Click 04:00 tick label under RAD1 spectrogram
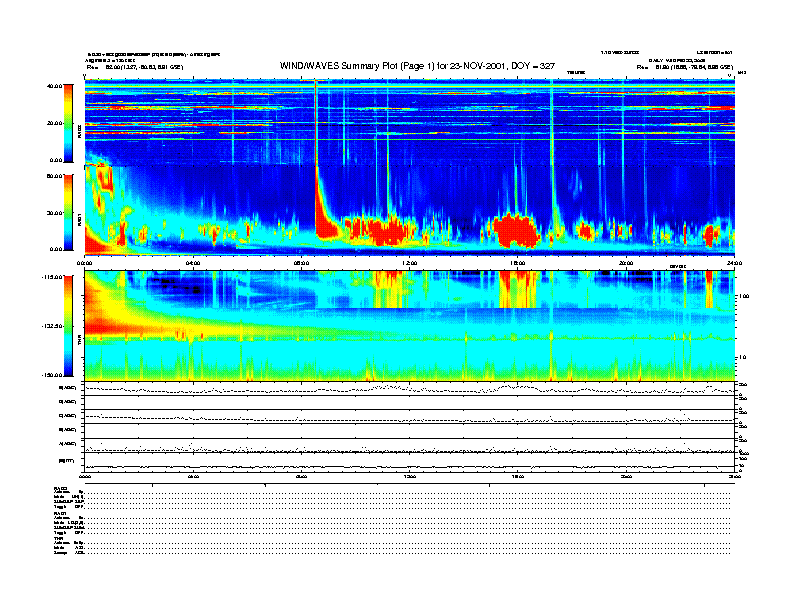 tap(193, 263)
